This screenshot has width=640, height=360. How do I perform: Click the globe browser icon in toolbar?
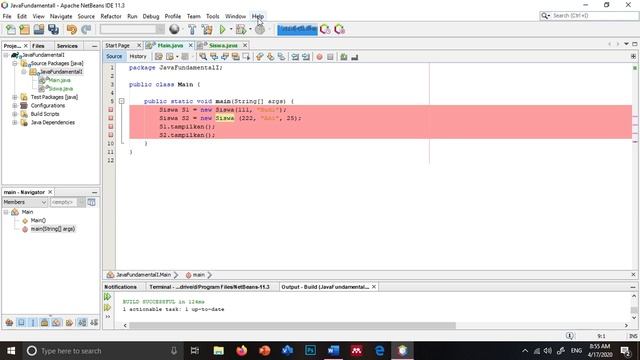174,29
